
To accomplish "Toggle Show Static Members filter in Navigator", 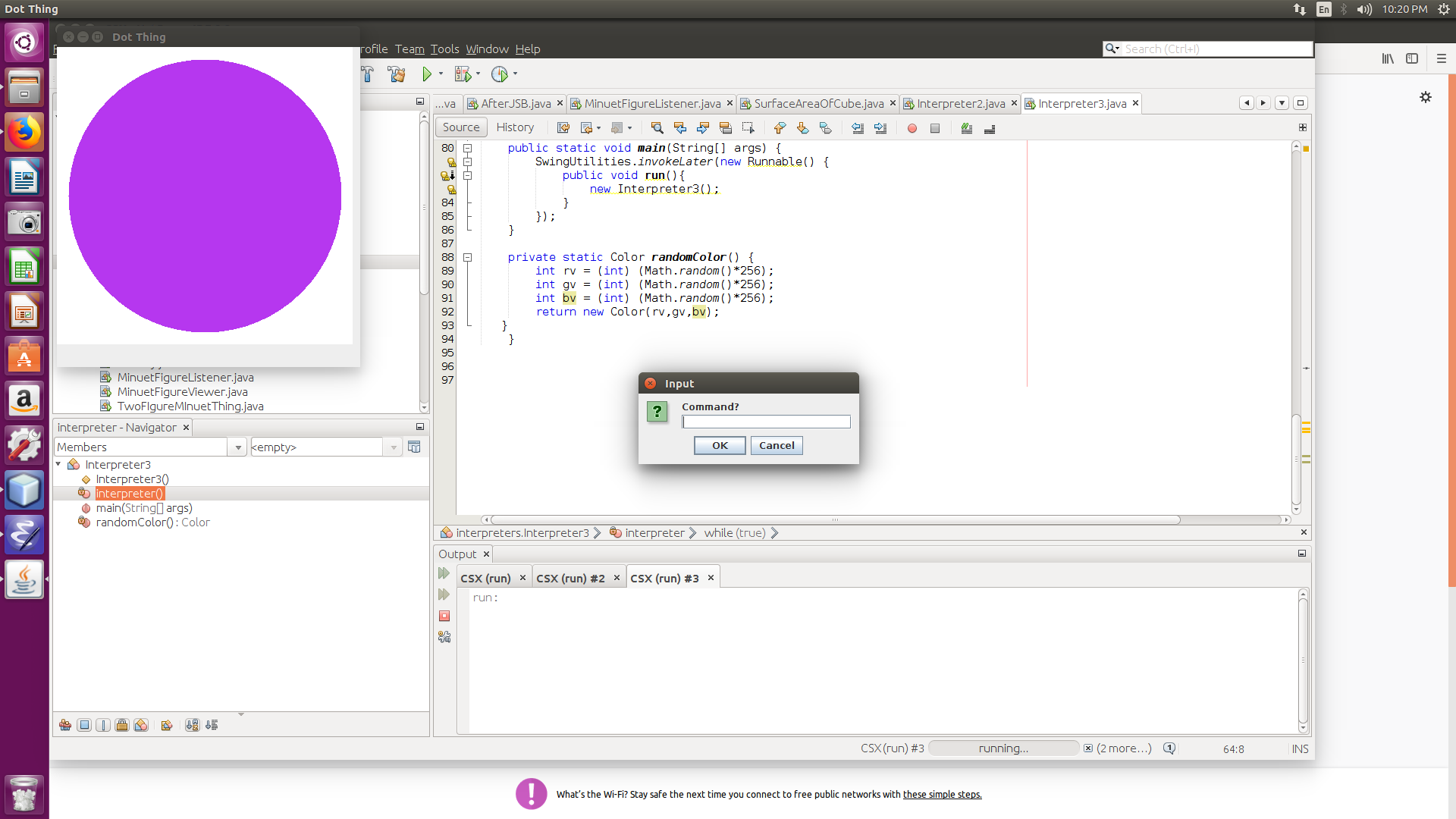I will 103,726.
